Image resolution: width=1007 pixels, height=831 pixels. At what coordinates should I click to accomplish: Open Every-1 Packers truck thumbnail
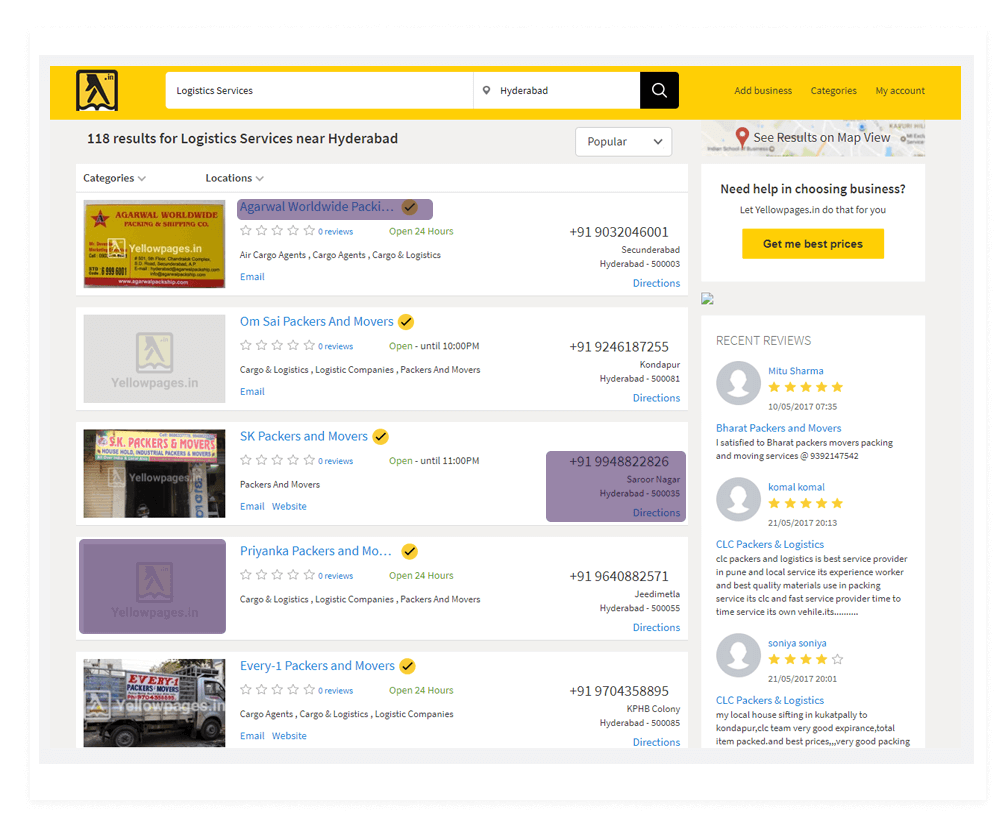(x=154, y=703)
